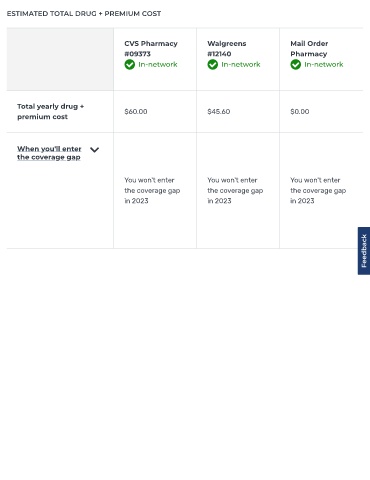Click CVS coverage gap message text

pyautogui.click(x=152, y=190)
